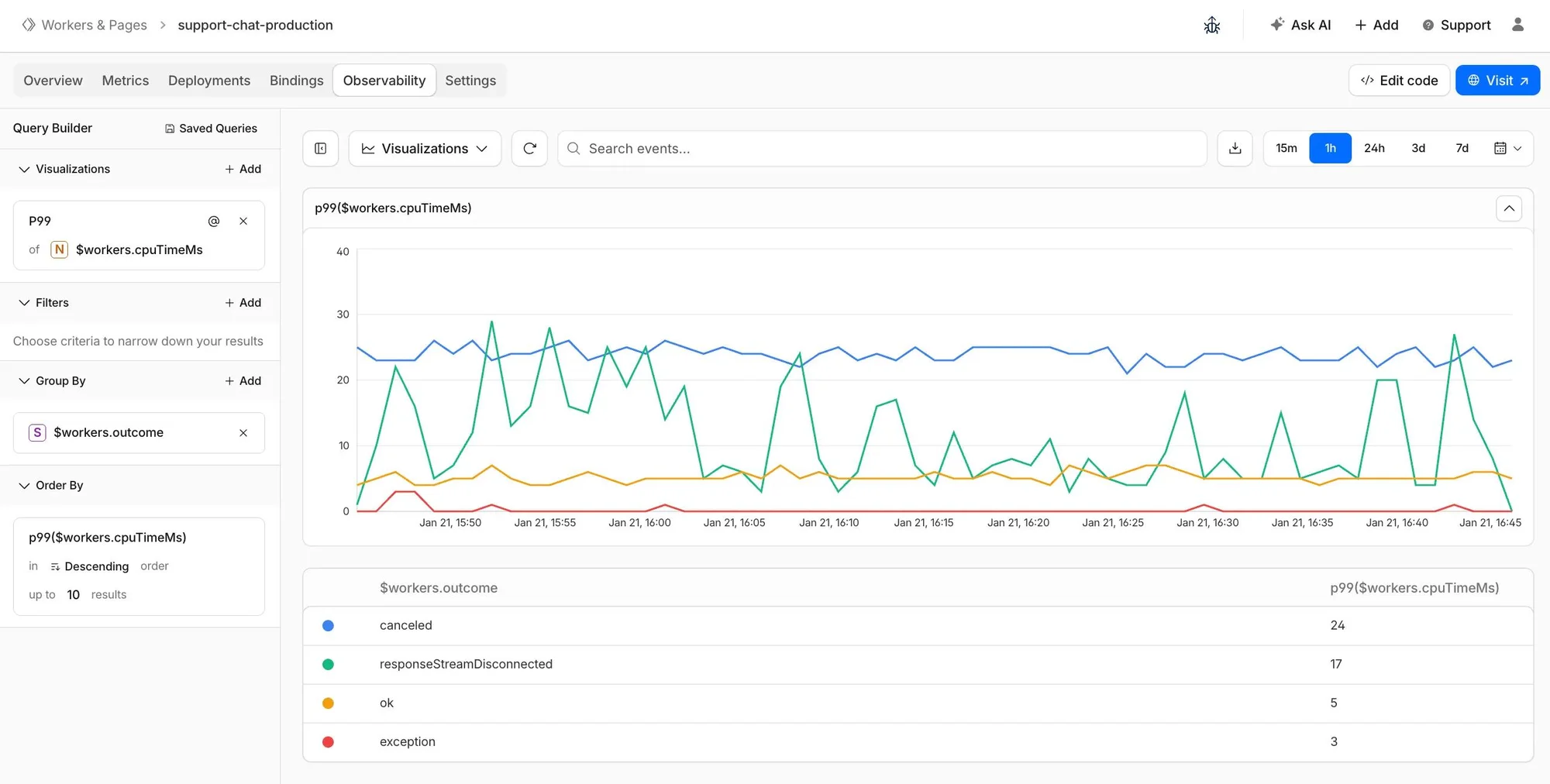Refresh the query results
Viewport: 1550px width, 784px height.
click(529, 148)
